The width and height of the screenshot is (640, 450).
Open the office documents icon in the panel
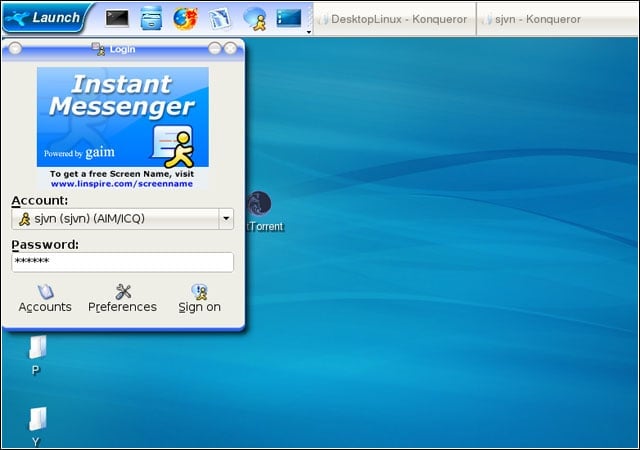[220, 19]
